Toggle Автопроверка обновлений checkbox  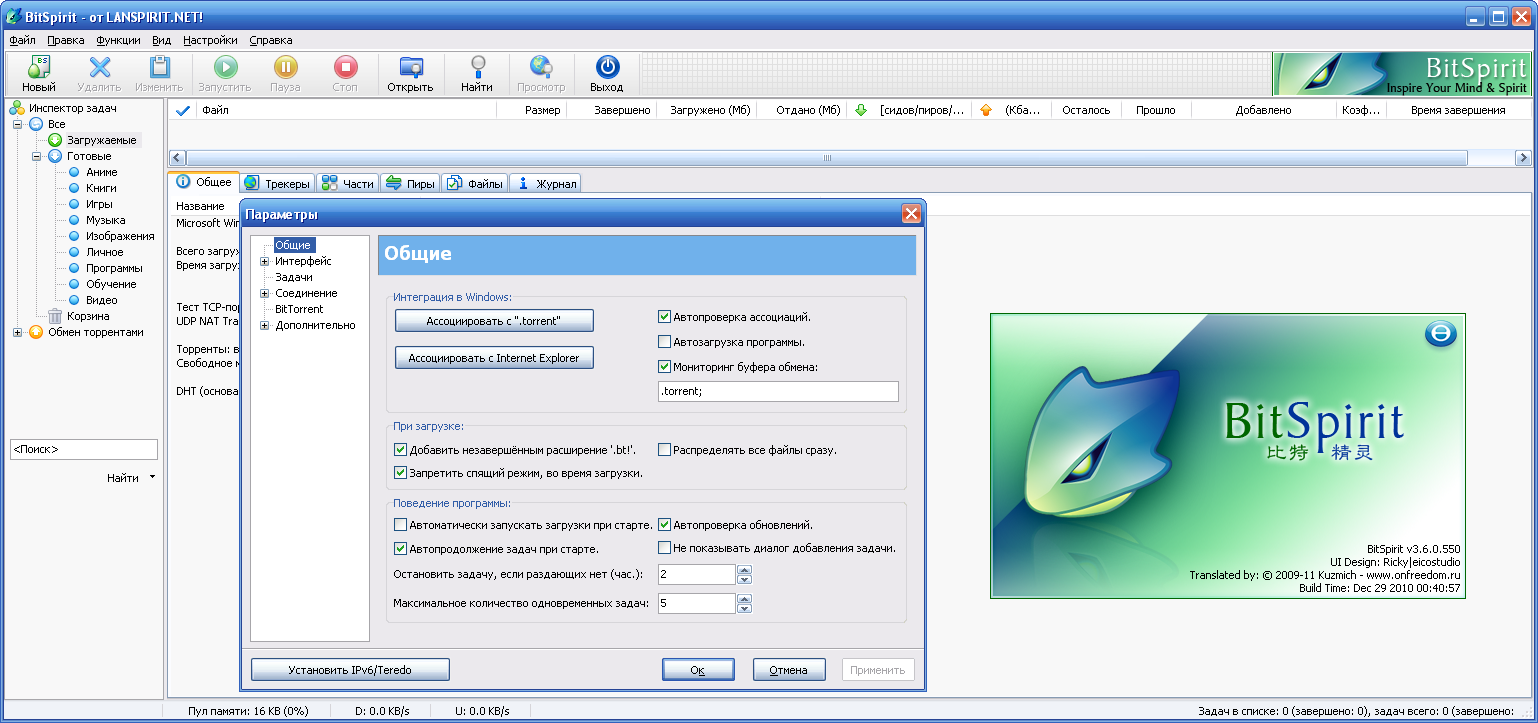[664, 524]
